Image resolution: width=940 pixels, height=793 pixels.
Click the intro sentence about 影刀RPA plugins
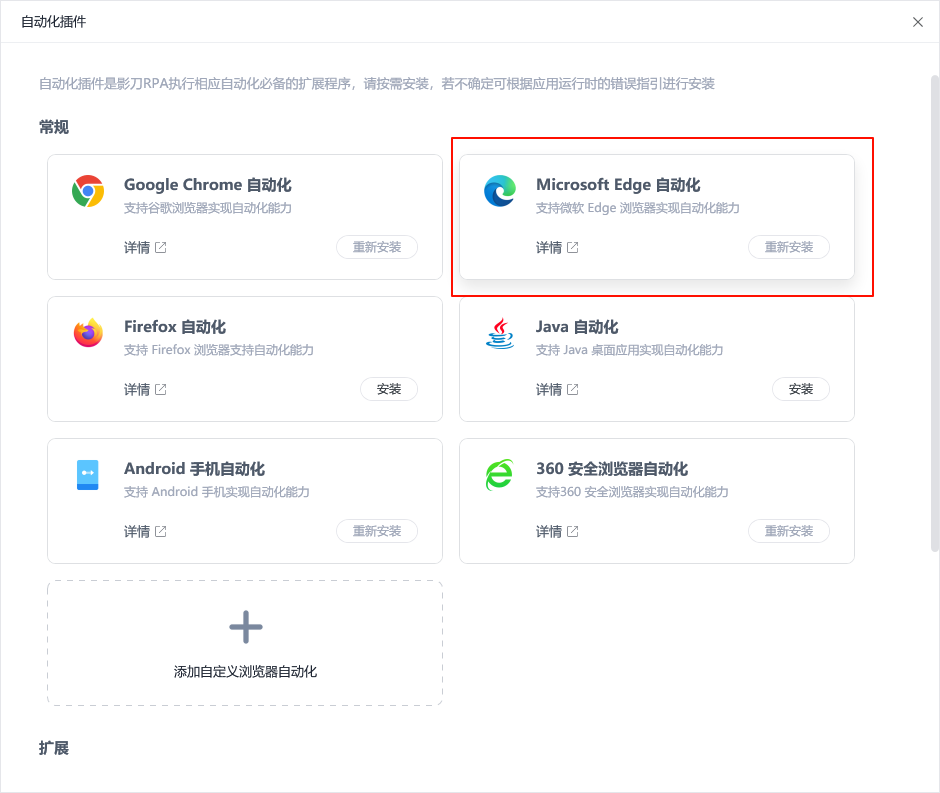pyautogui.click(x=376, y=84)
